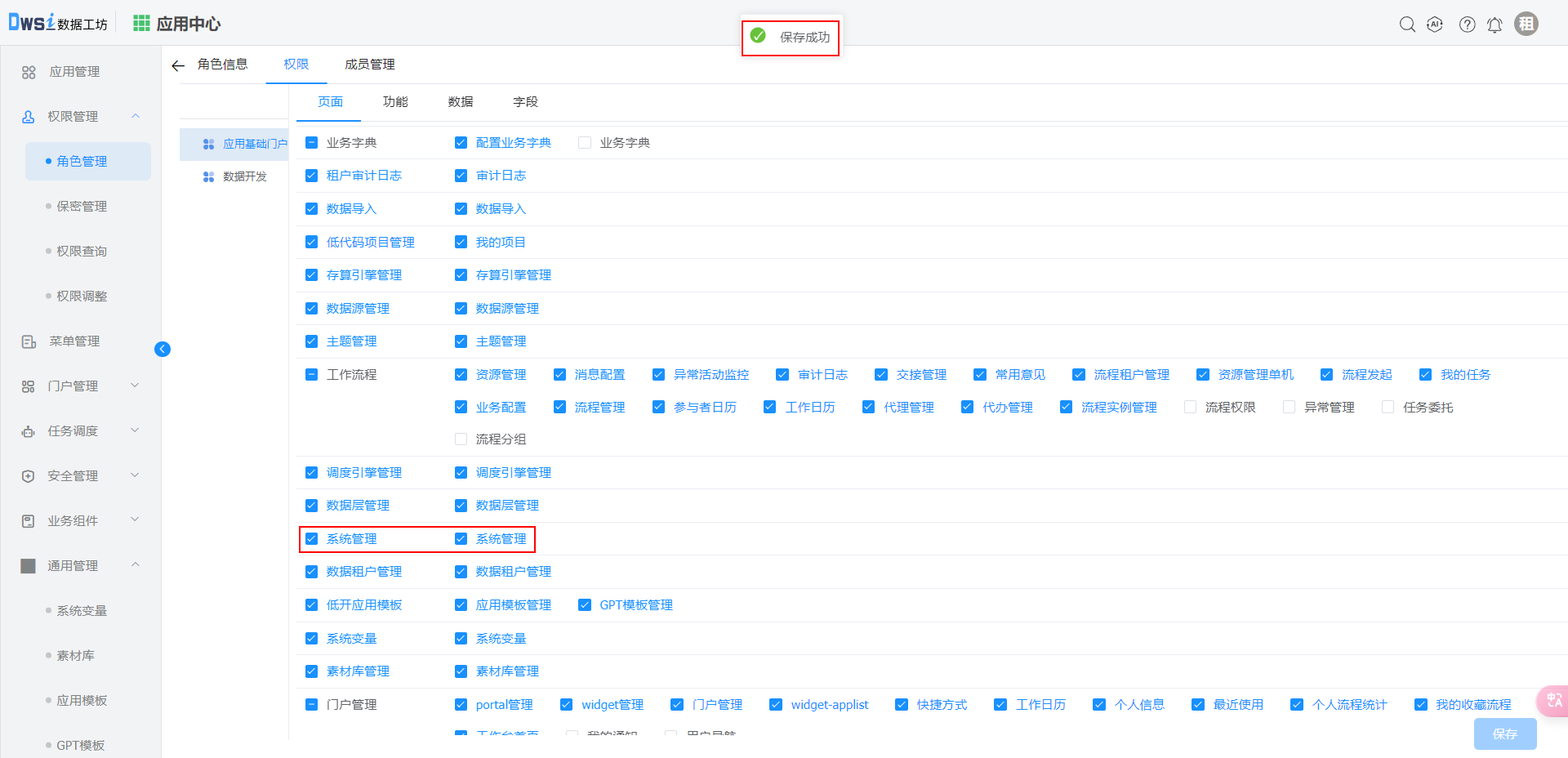The width and height of the screenshot is (1568, 758).
Task: Expand the 门户管理 sidebar menu
Action: click(x=136, y=386)
